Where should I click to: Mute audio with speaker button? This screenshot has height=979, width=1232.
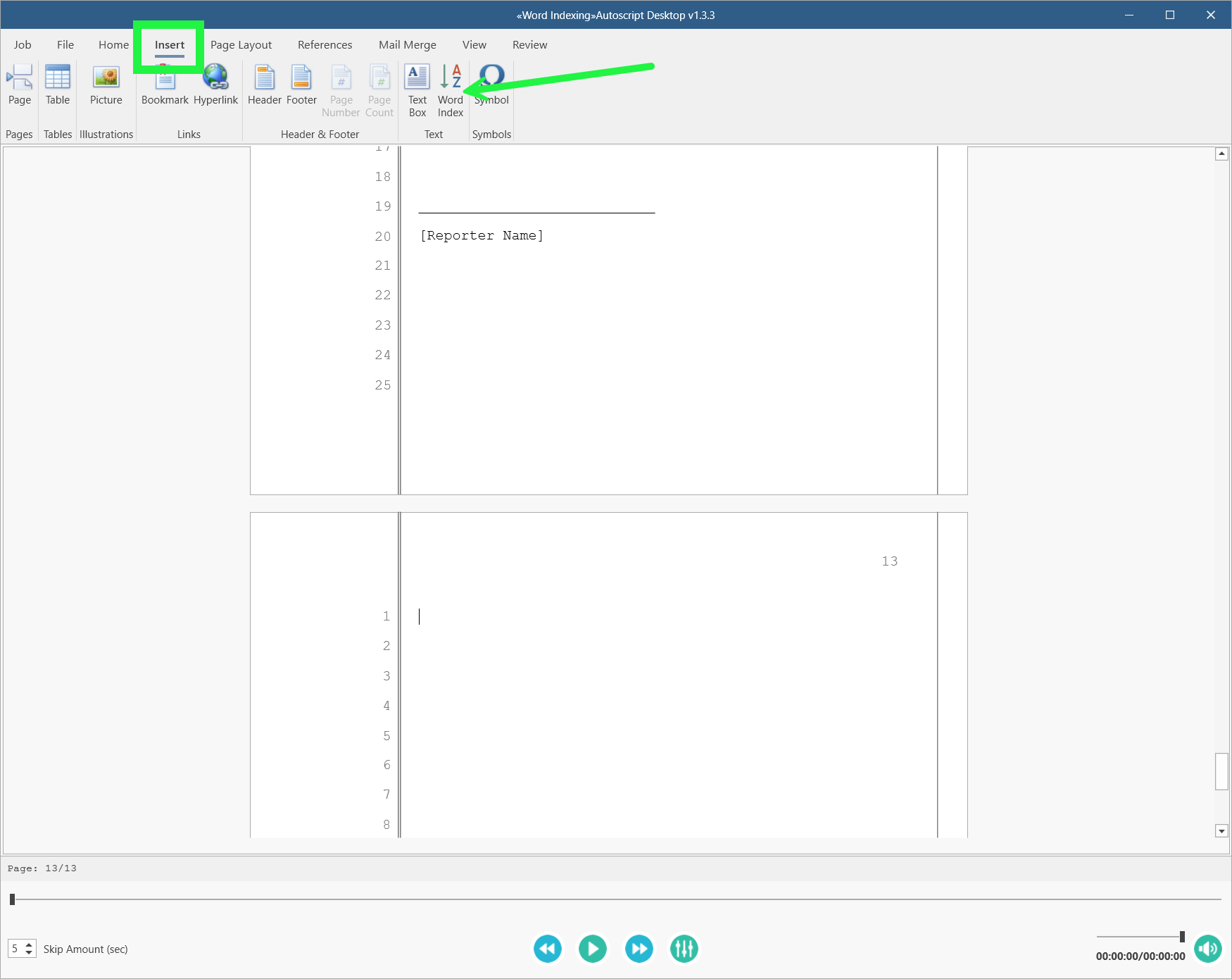[1207, 948]
